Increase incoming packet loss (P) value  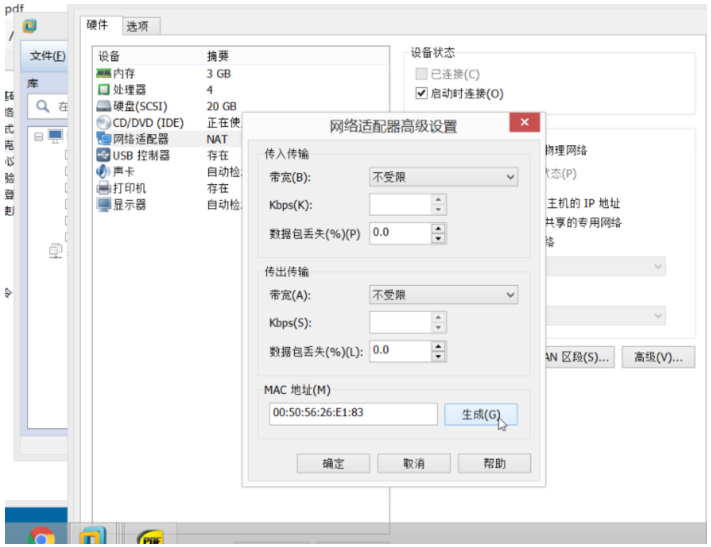click(x=438, y=228)
